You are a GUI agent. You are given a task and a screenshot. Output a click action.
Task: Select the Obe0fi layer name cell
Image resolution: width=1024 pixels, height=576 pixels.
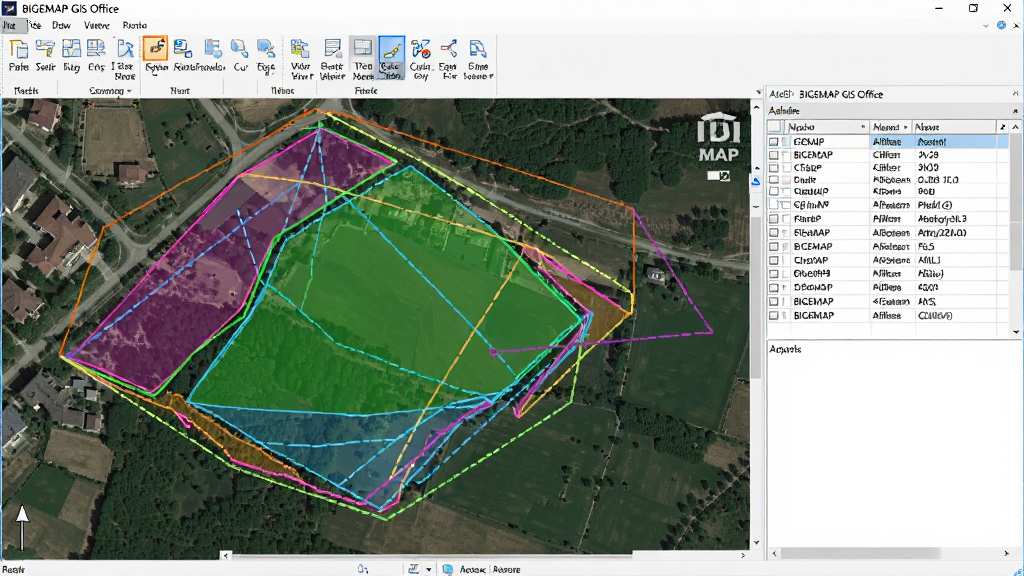(812, 274)
